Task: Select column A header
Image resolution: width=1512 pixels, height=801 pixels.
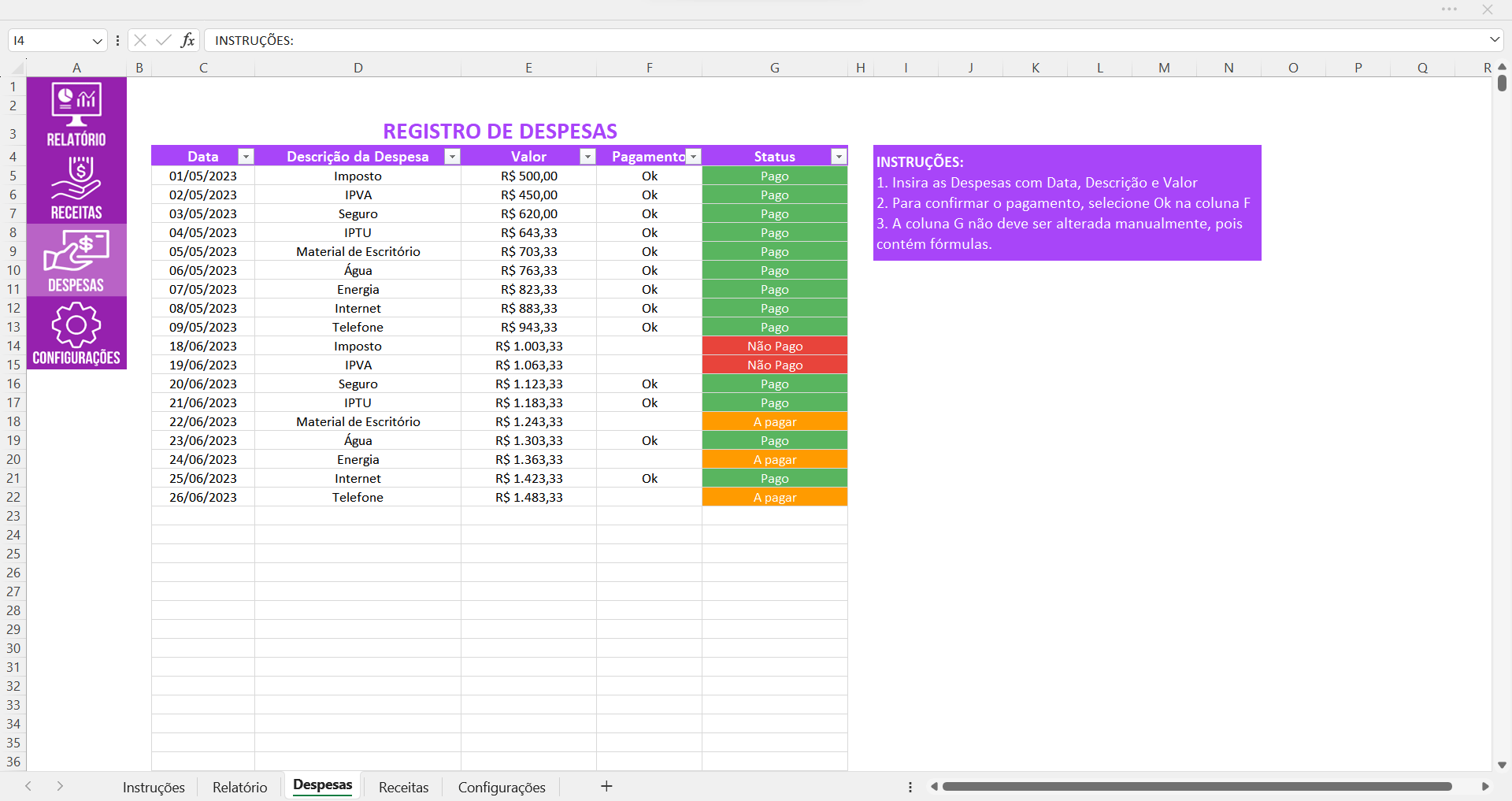Action: pos(76,68)
